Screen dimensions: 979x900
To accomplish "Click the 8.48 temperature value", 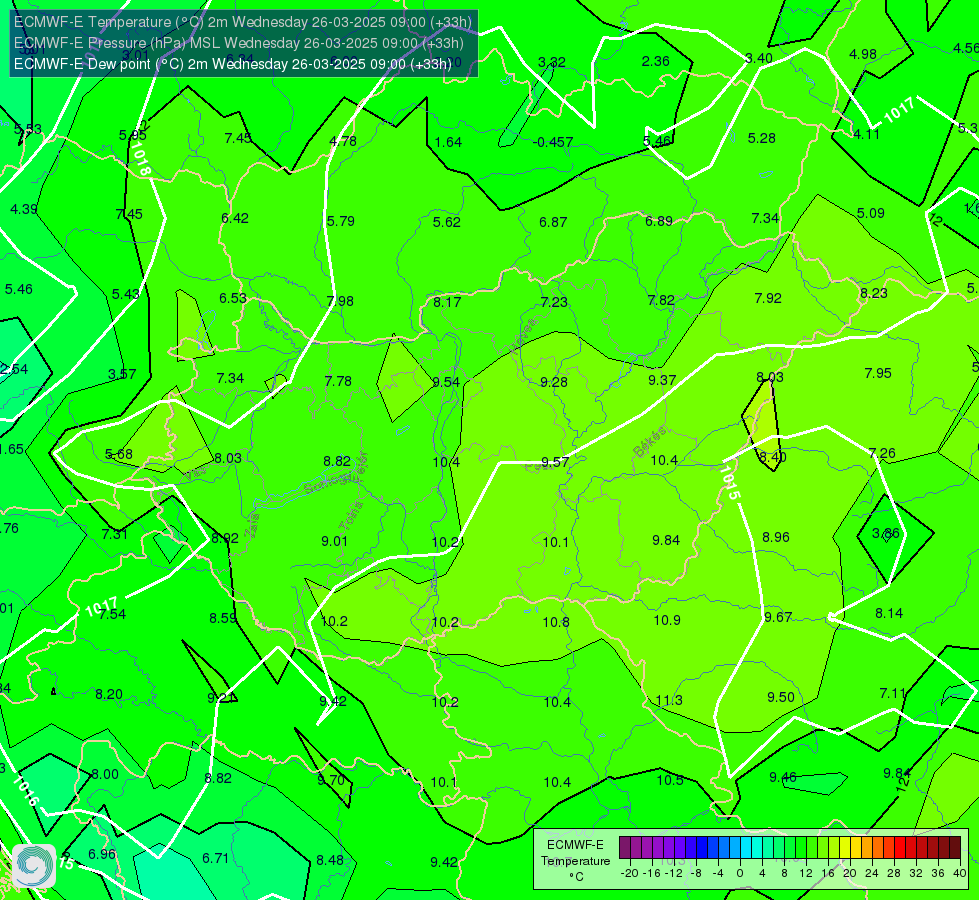I will point(330,861).
